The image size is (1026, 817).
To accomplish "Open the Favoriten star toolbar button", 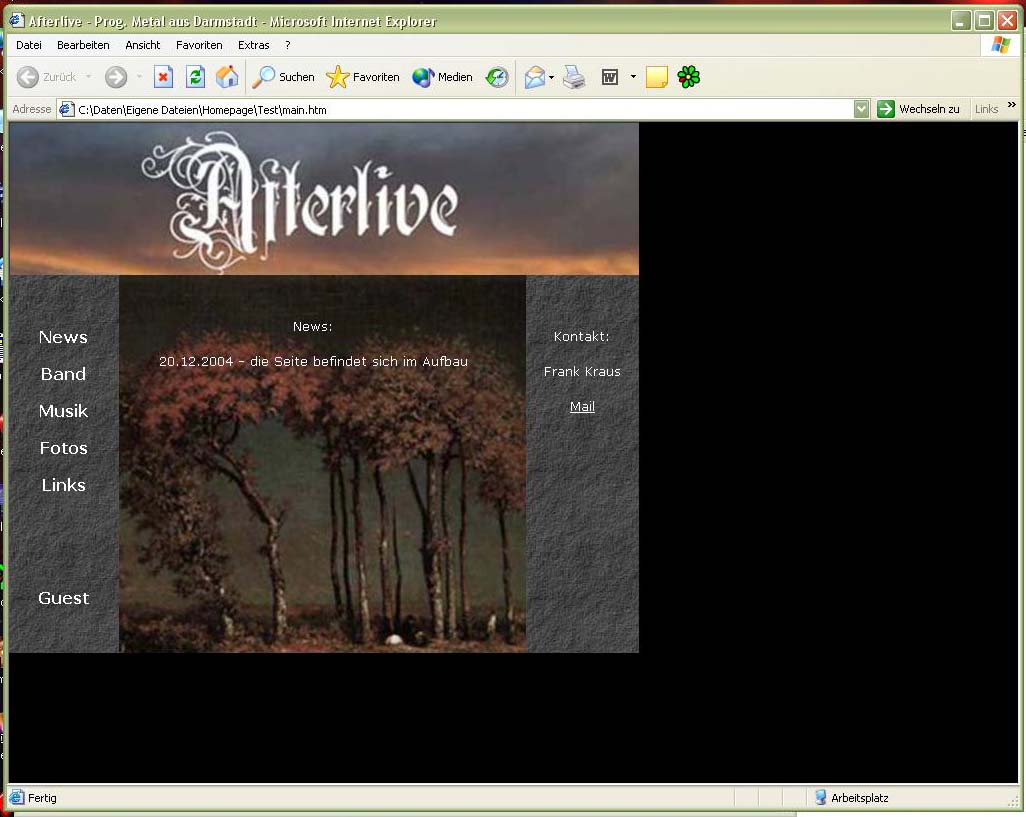I will click(x=363, y=77).
